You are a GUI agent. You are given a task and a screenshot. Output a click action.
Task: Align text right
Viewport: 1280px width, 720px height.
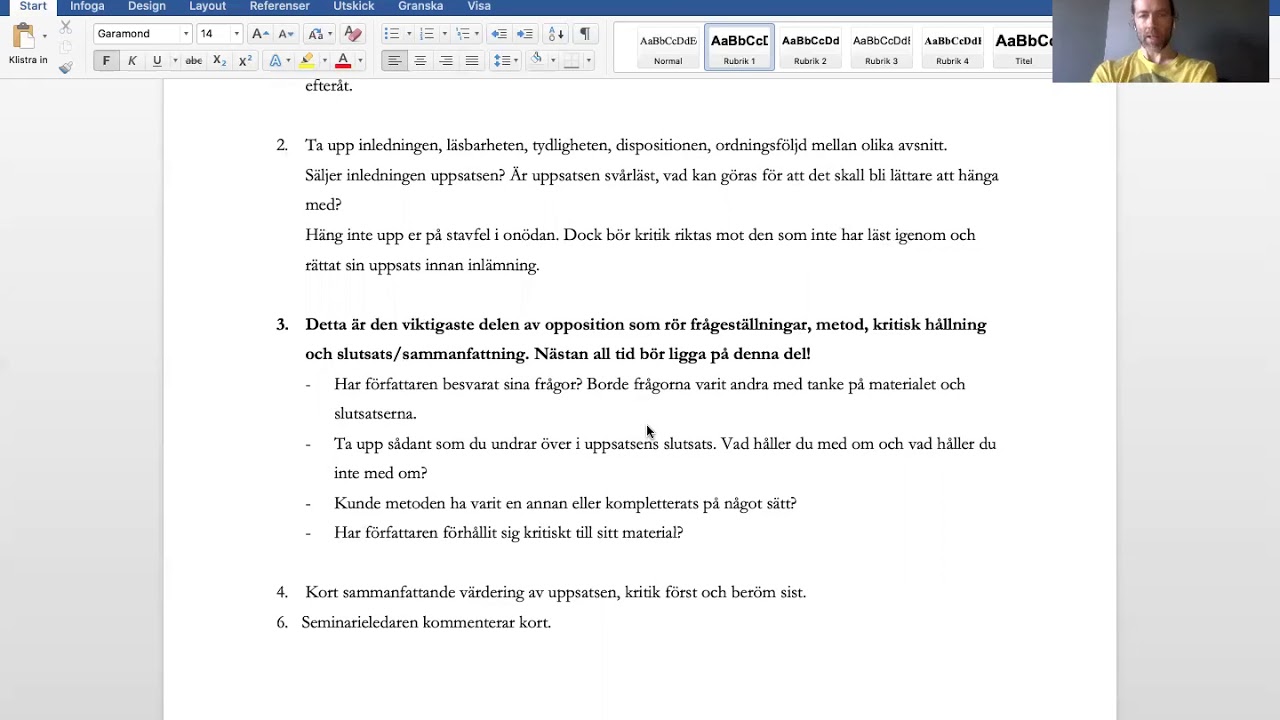446,61
